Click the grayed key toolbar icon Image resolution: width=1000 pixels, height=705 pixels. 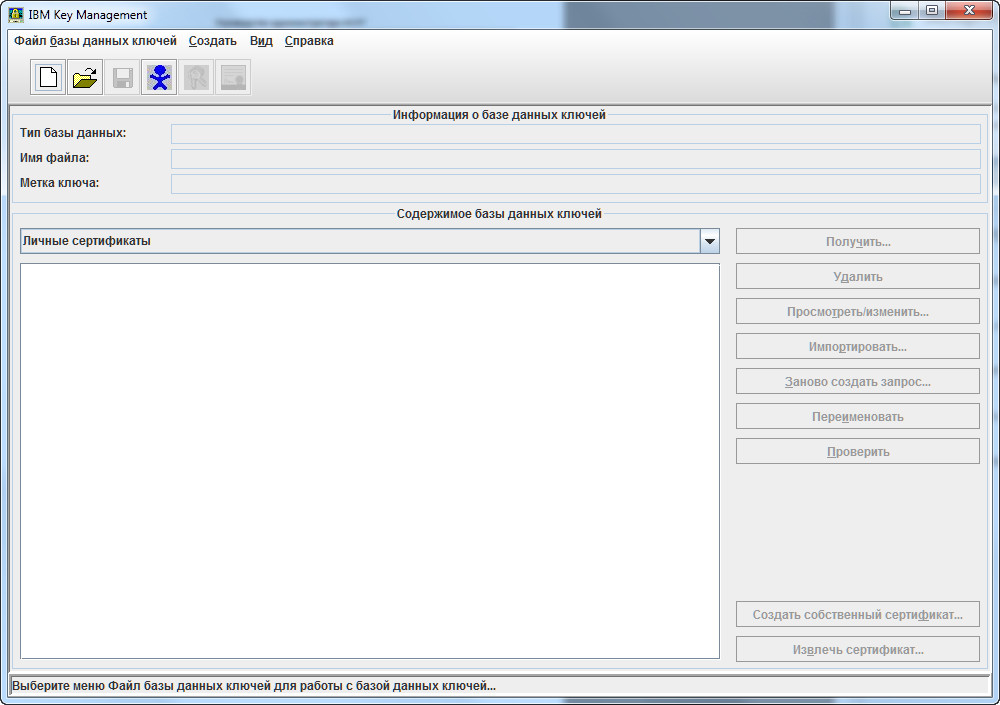(196, 77)
